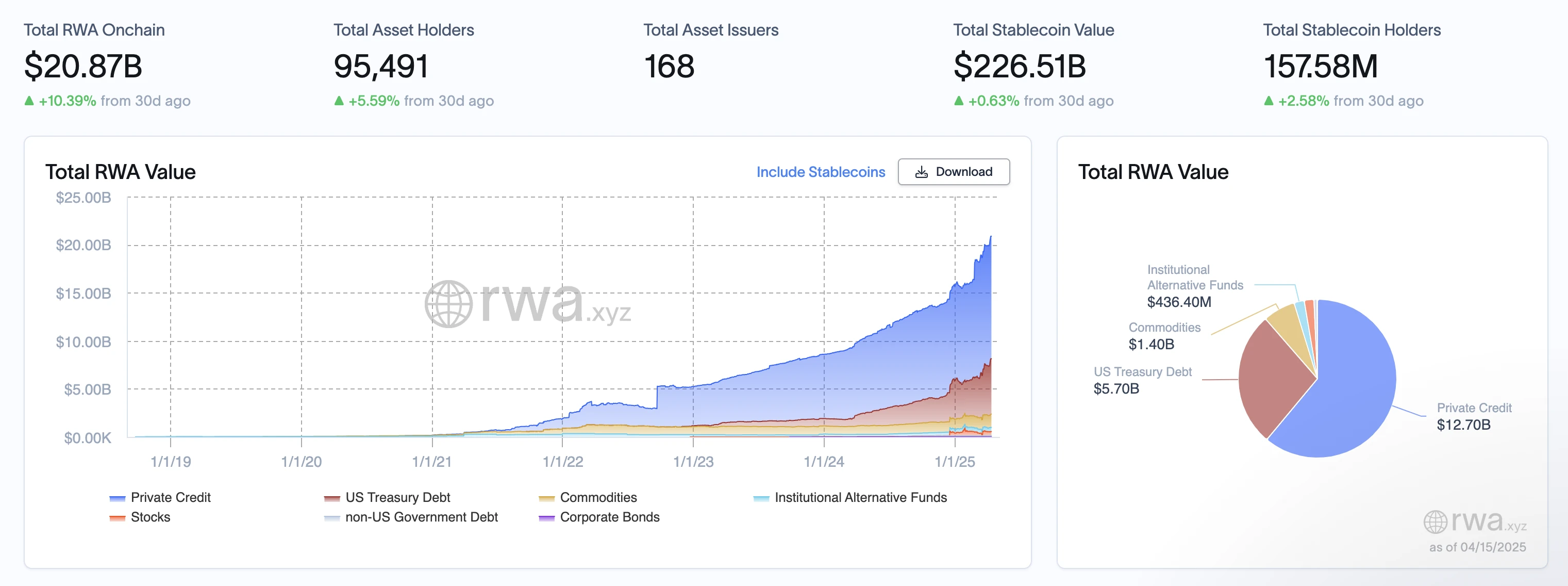Toggle the Corporate Bonds legend entry
Screen dimensions: 1568x586
click(609, 516)
